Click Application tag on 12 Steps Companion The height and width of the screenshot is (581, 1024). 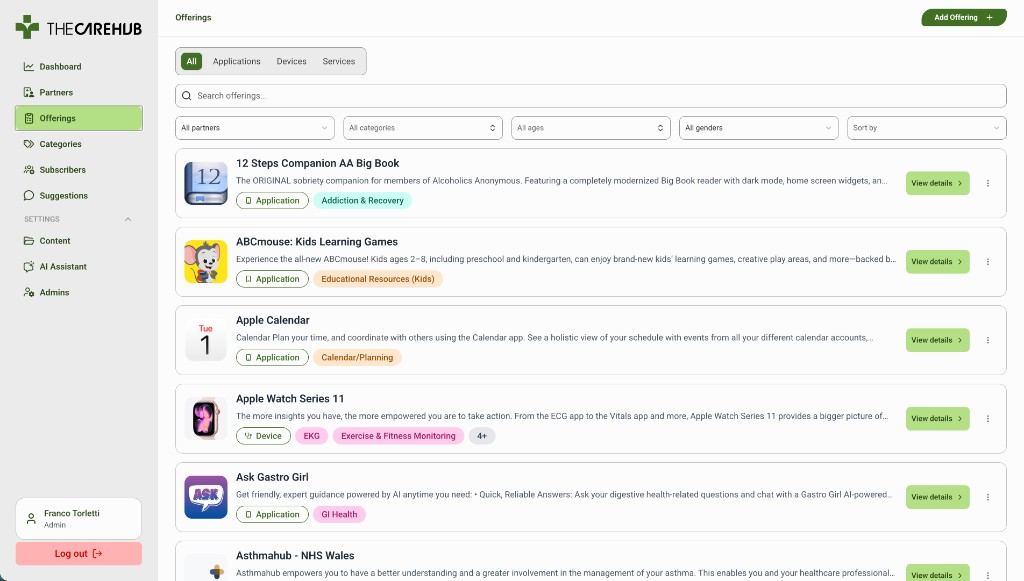coord(272,200)
